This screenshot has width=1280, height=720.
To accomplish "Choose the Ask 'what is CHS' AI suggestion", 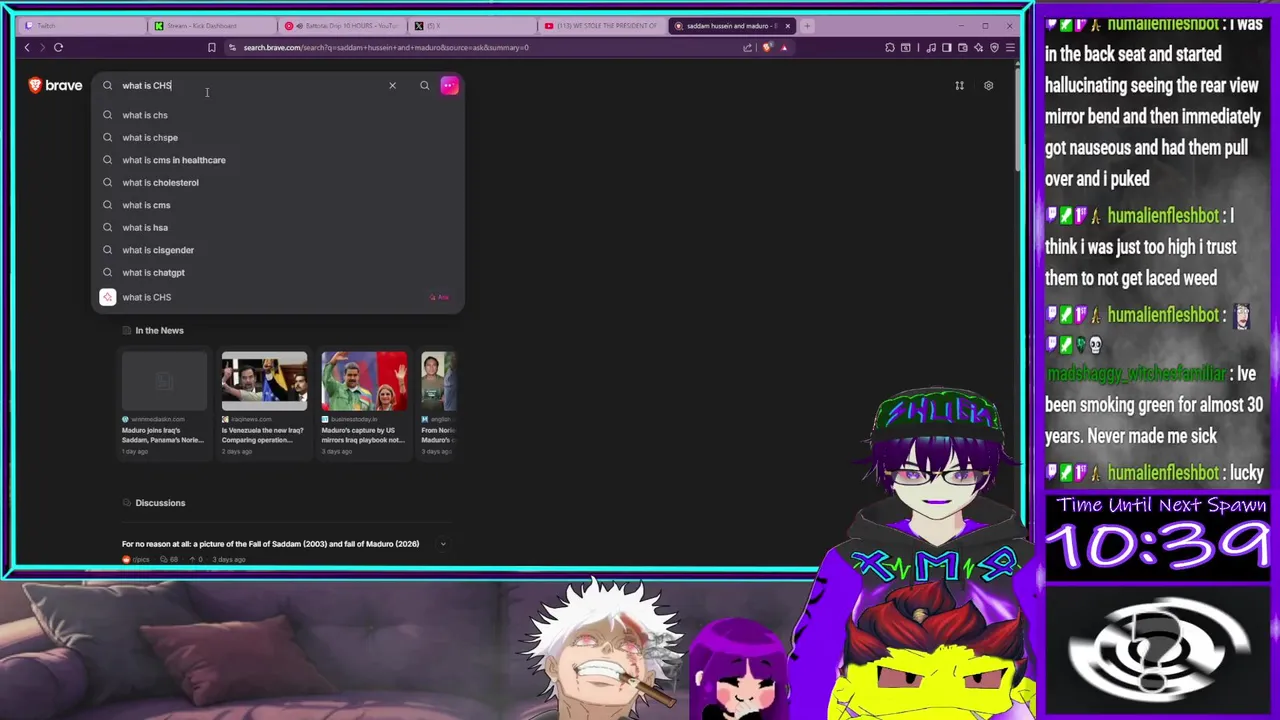I will pos(278,297).
